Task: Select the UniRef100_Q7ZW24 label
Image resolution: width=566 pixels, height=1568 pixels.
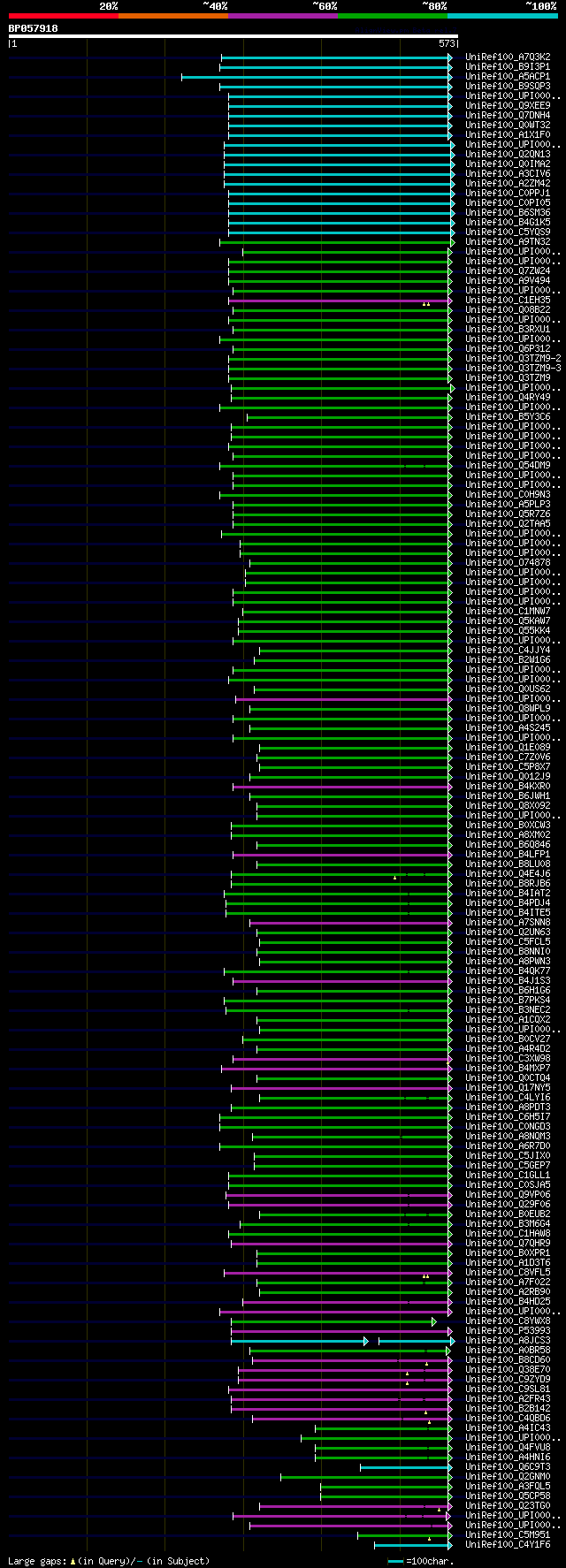Action: point(508,270)
